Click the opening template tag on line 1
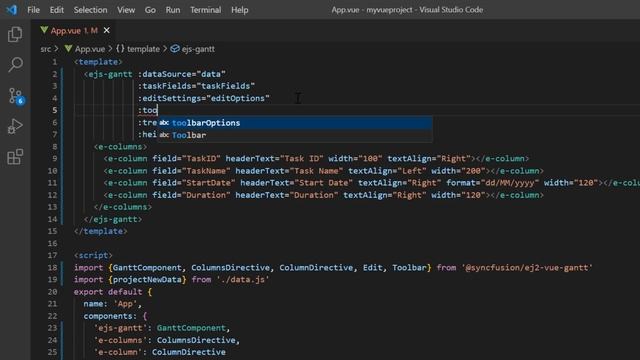This screenshot has height=360, width=640. click(98, 62)
